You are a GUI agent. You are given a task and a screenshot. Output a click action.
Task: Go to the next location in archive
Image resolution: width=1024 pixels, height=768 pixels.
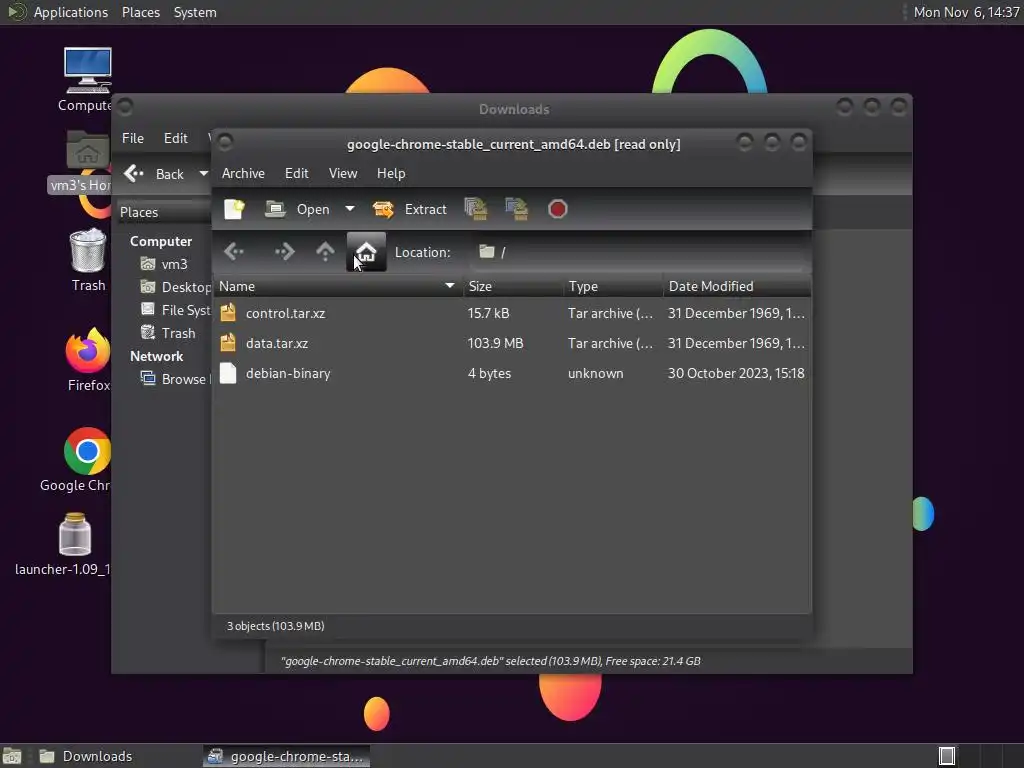(285, 251)
